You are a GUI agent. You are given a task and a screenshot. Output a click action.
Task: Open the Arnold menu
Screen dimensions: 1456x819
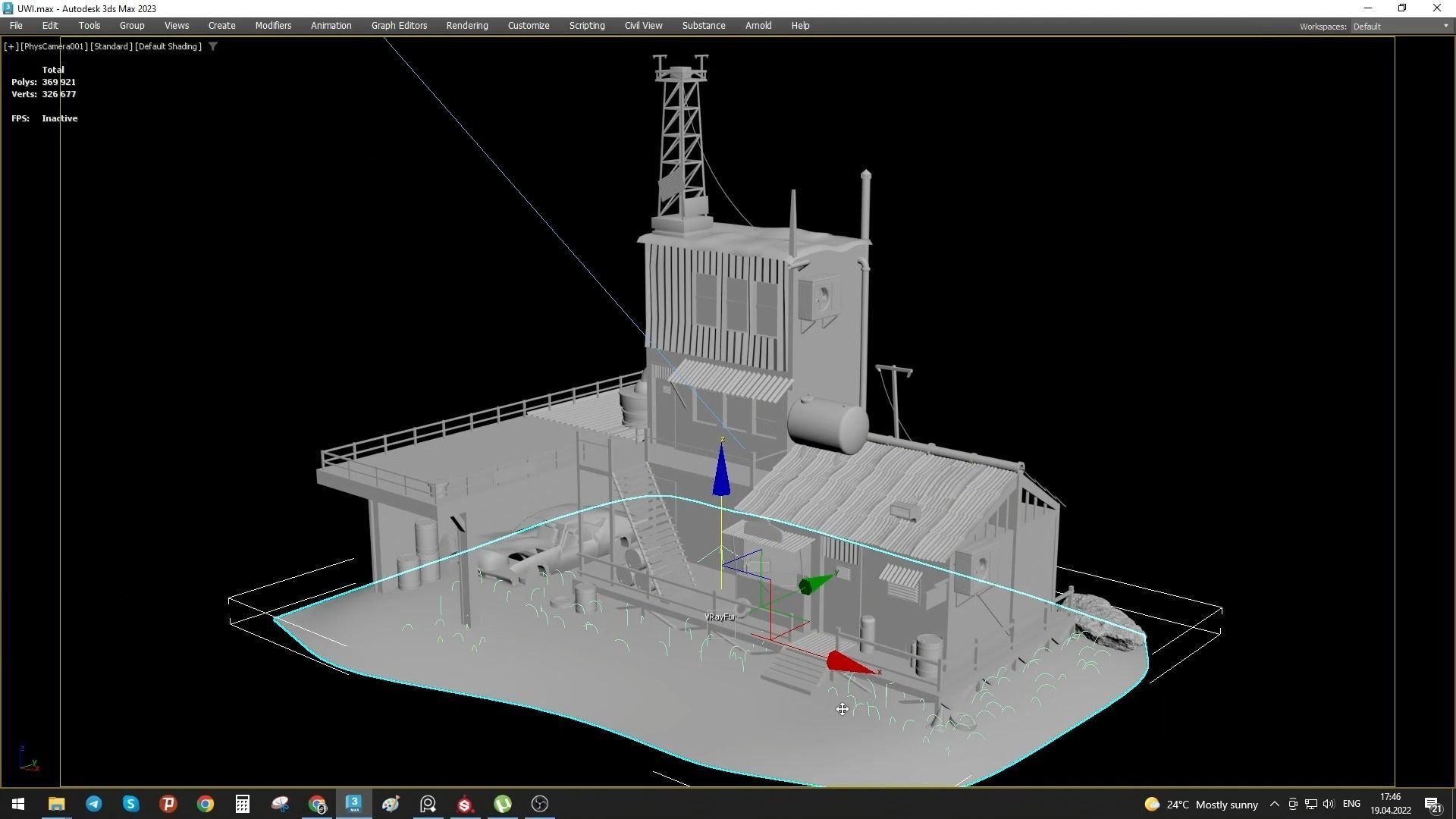tap(758, 26)
